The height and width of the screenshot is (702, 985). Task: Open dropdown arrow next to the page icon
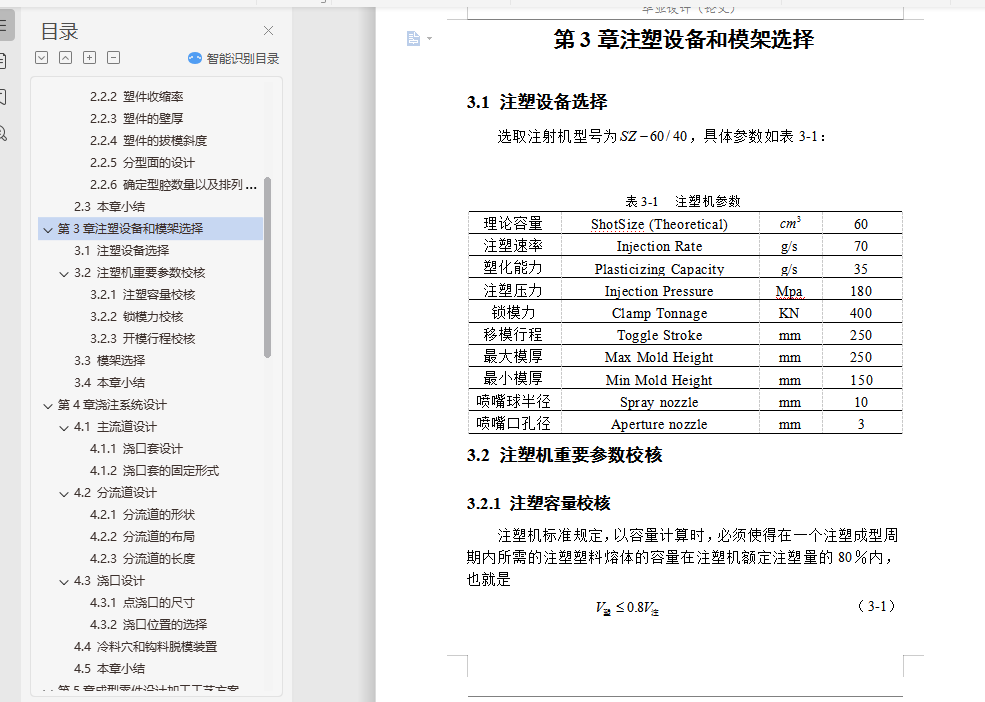tap(429, 38)
